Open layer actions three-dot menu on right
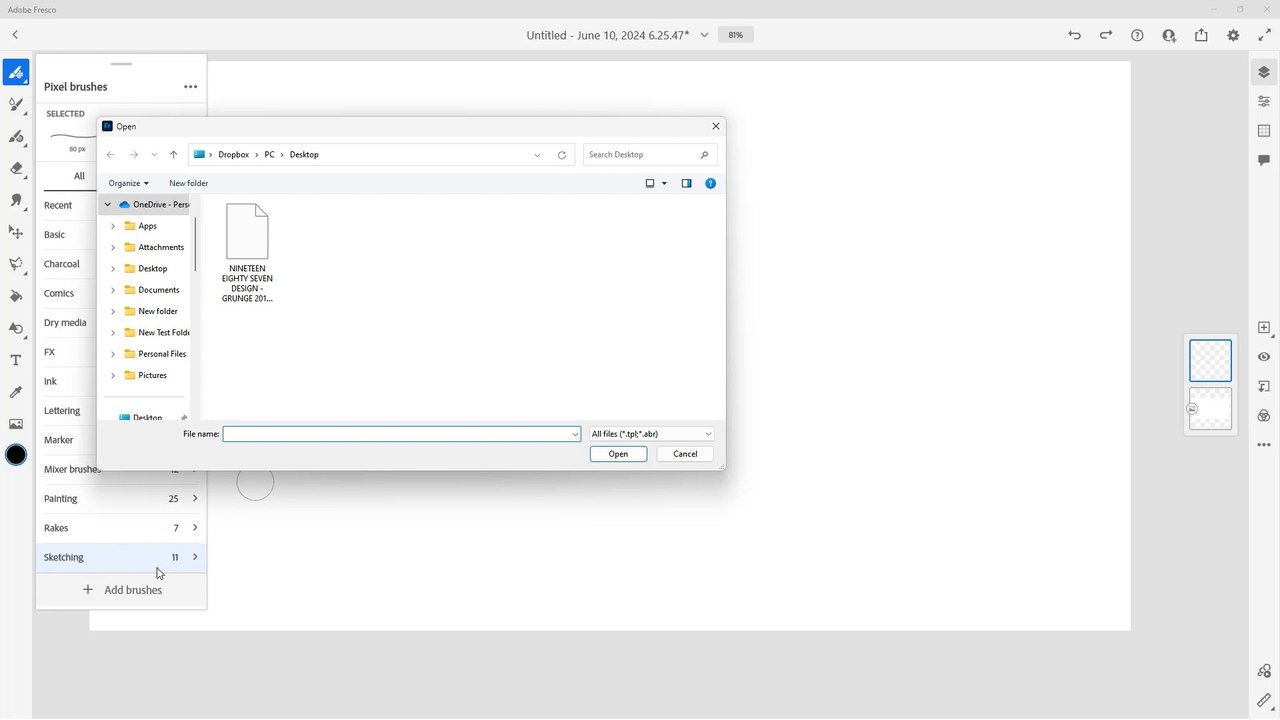The image size is (1280, 720). (x=1264, y=445)
